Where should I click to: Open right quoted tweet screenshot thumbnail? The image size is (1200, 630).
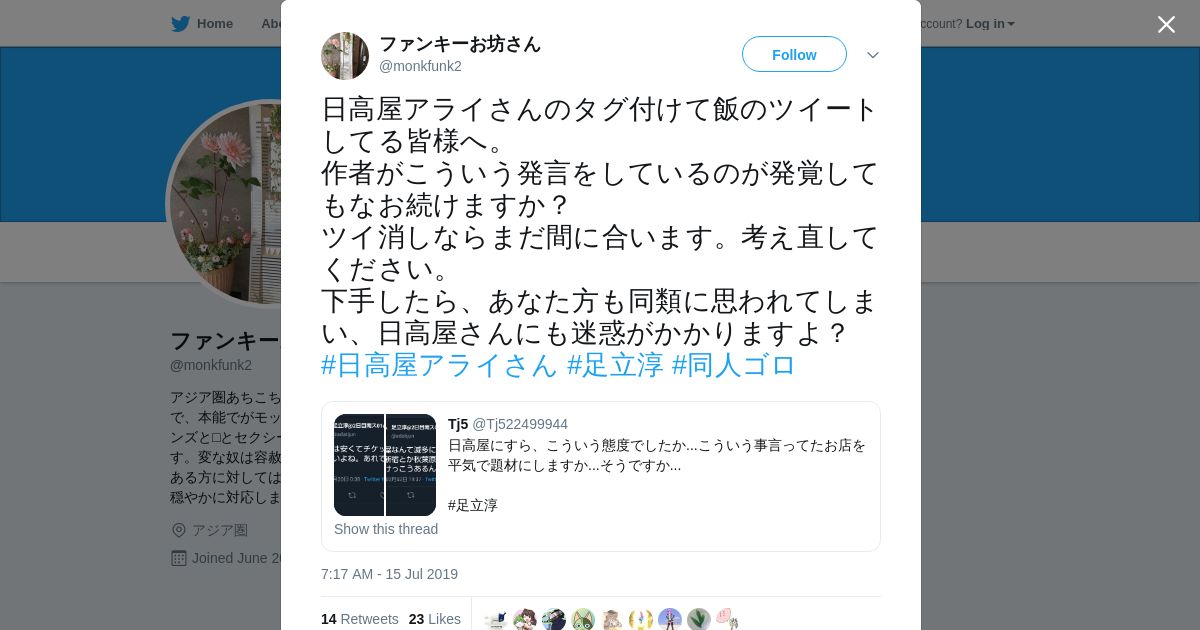pyautogui.click(x=411, y=465)
